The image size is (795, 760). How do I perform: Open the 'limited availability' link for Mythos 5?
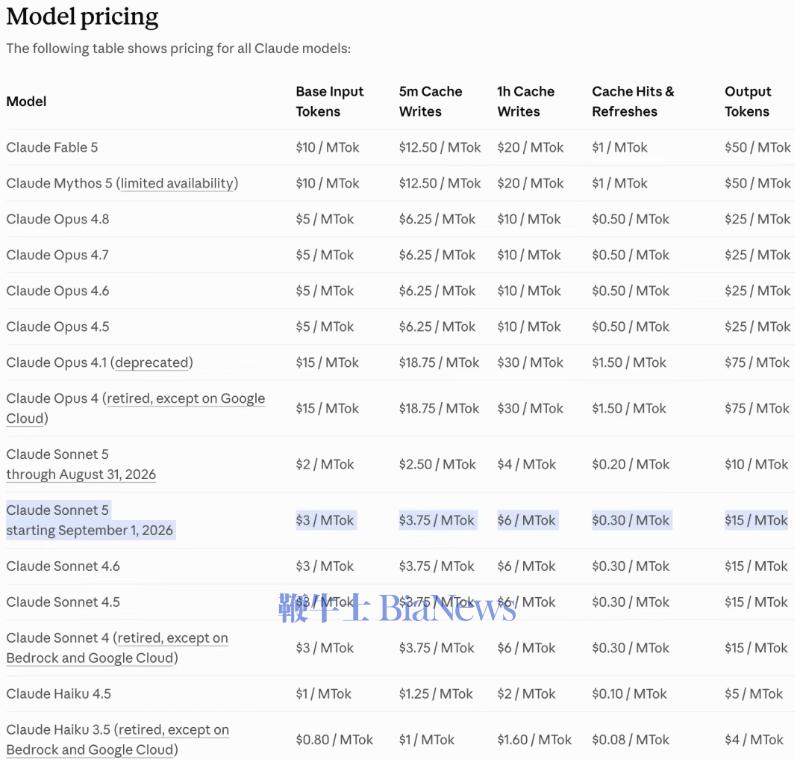click(177, 183)
